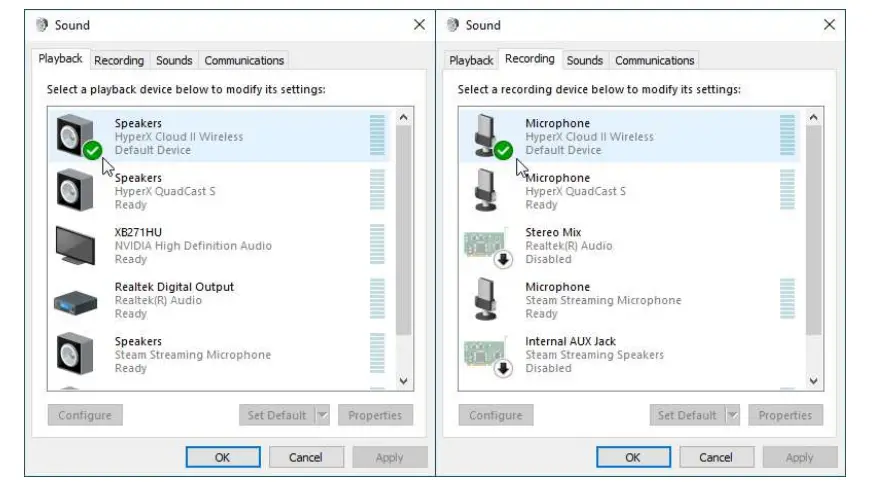
Task: Pick the Realtek Digital Output device icon
Action: pos(76,303)
